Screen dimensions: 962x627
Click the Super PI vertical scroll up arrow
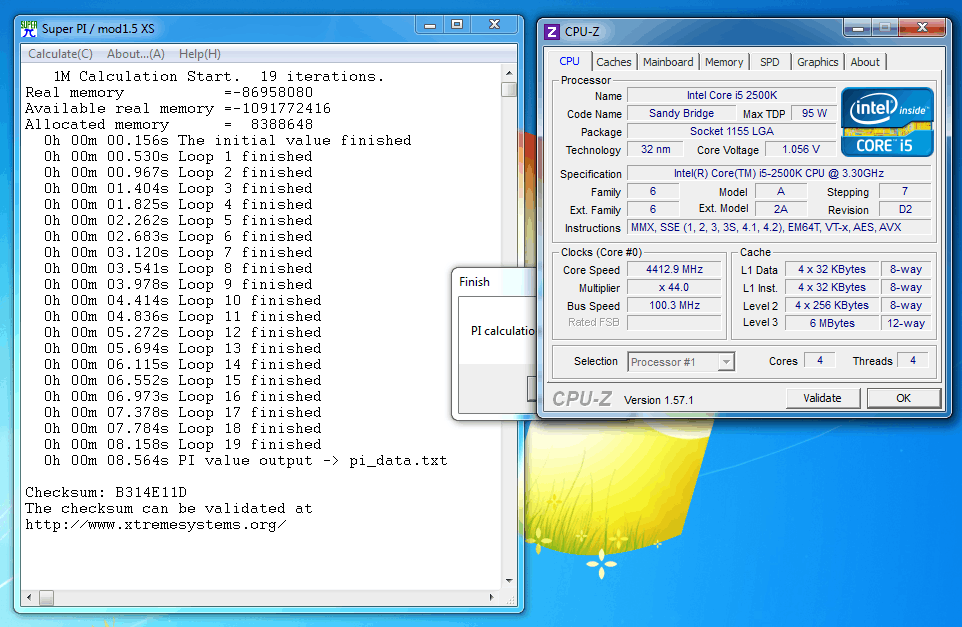click(509, 73)
